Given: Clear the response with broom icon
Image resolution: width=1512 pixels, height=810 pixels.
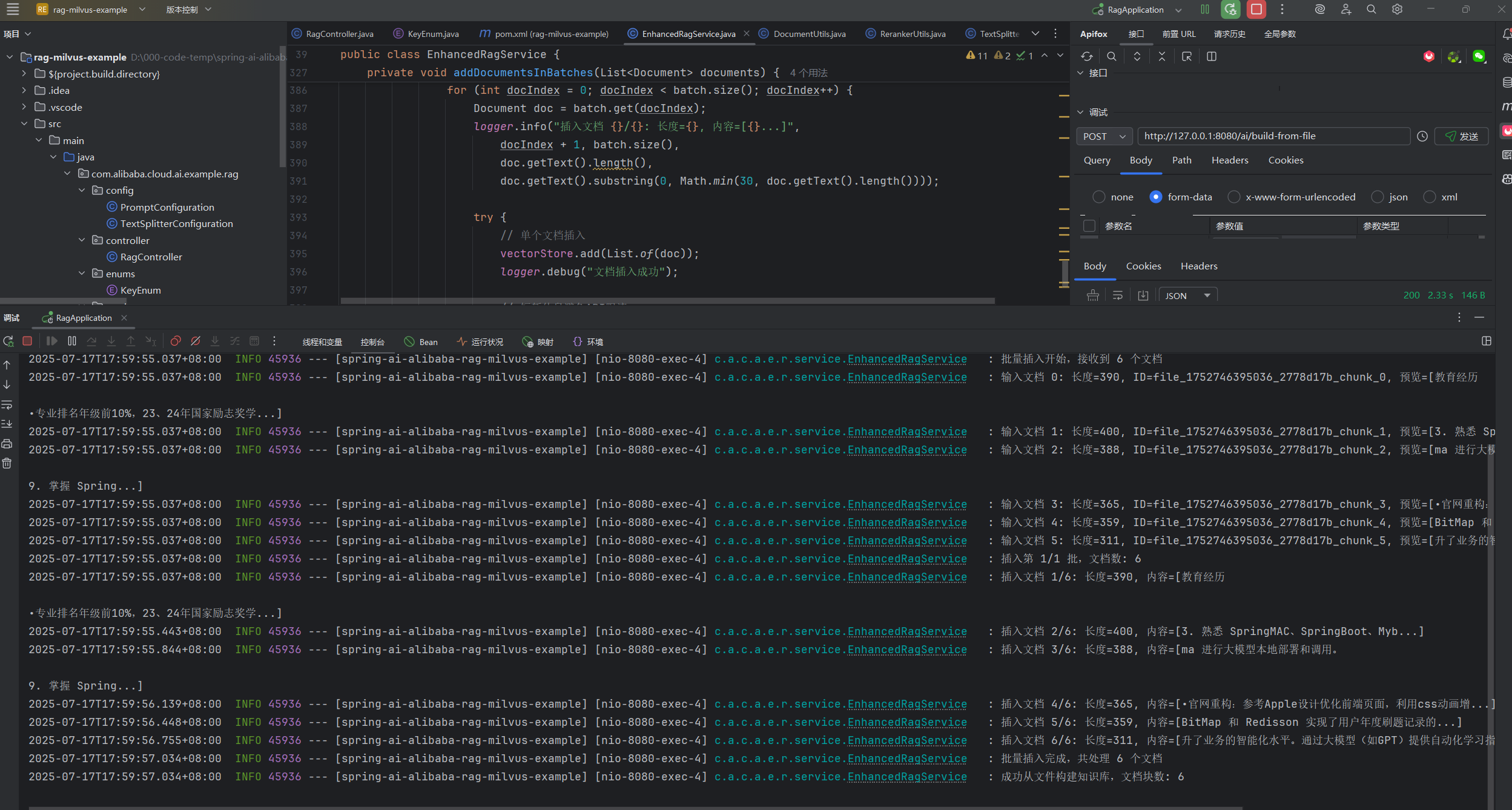Looking at the screenshot, I should [x=1093, y=295].
